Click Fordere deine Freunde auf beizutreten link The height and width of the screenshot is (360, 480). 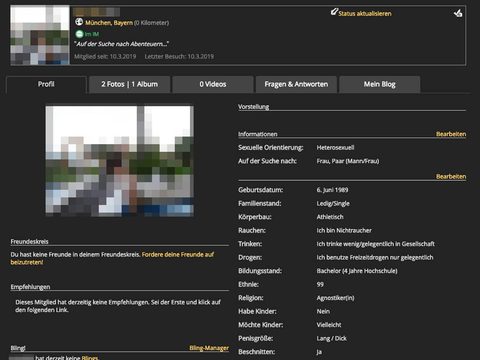[x=112, y=258]
